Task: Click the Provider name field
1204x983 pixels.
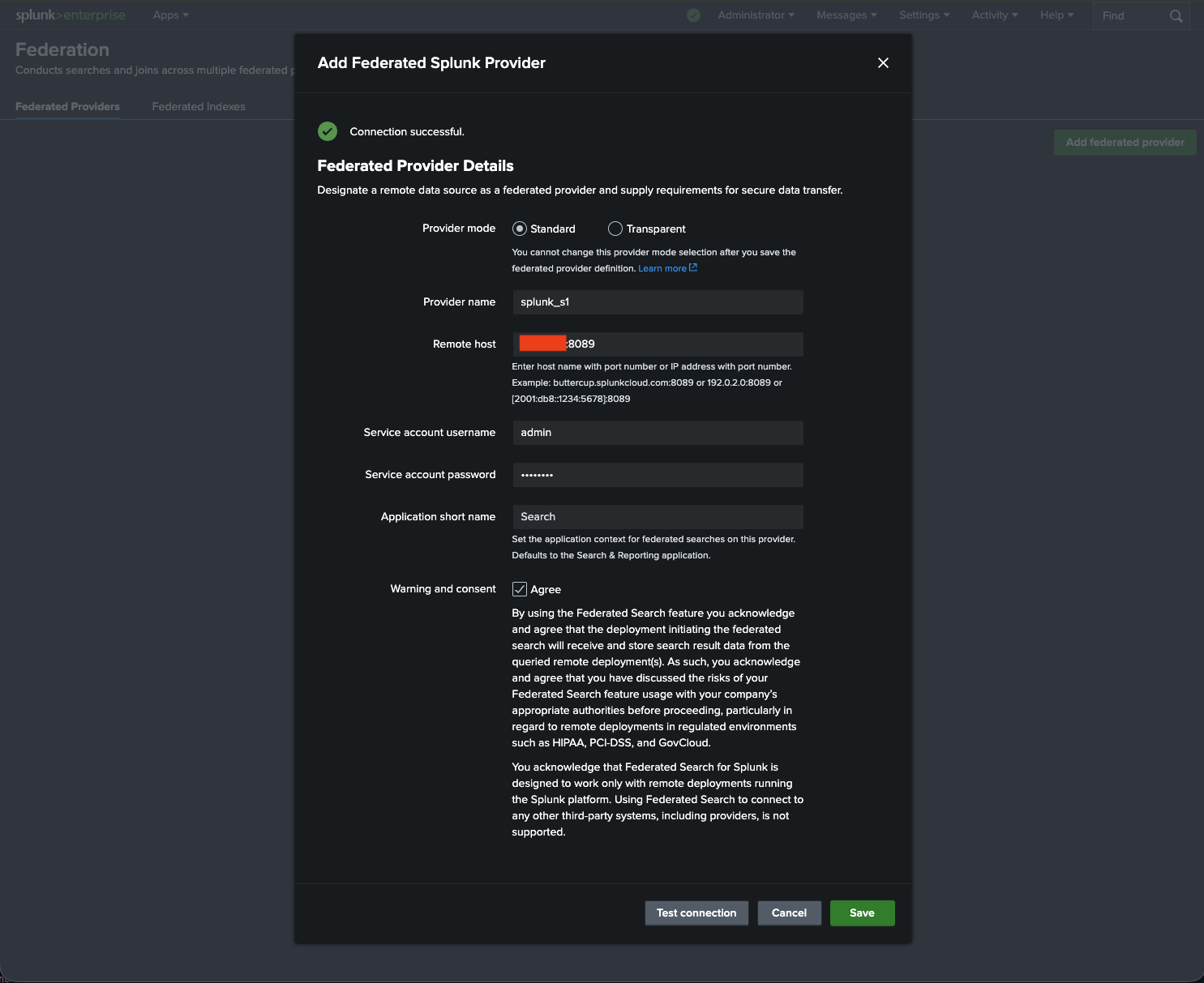Action: point(658,302)
